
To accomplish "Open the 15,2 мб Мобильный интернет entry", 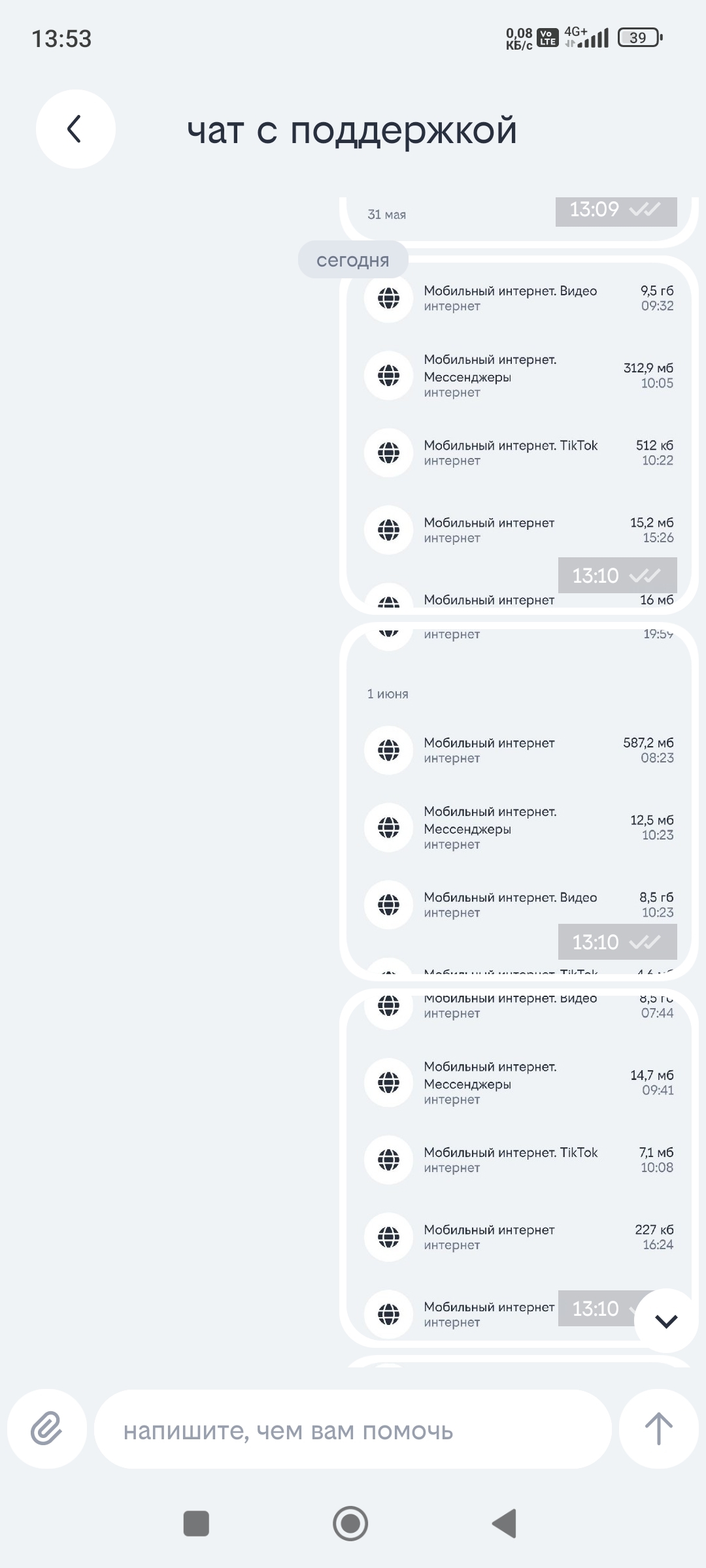I will click(x=516, y=530).
